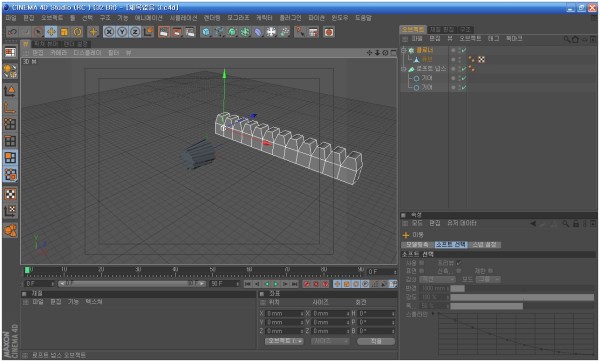Image resolution: width=600 pixels, height=362 pixels.
Task: Click the search icon in Object Manager
Action: tap(567, 39)
